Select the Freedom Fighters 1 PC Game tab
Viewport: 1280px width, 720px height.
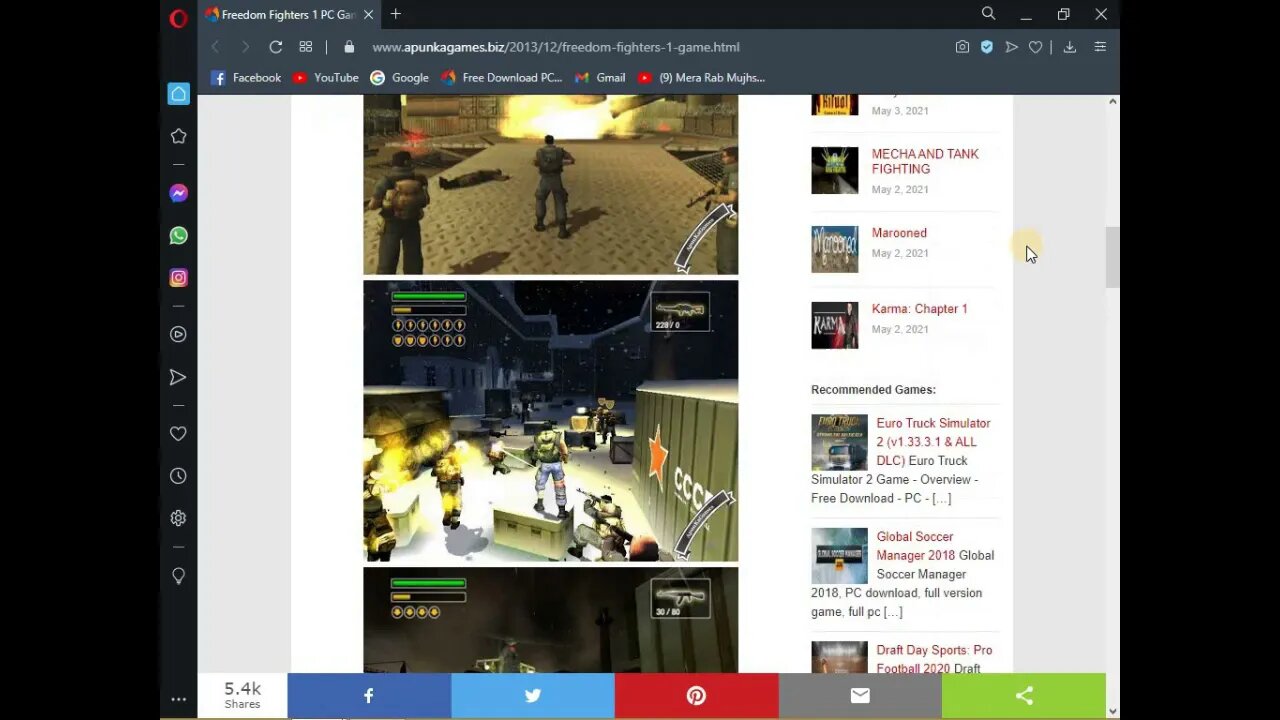click(288, 15)
